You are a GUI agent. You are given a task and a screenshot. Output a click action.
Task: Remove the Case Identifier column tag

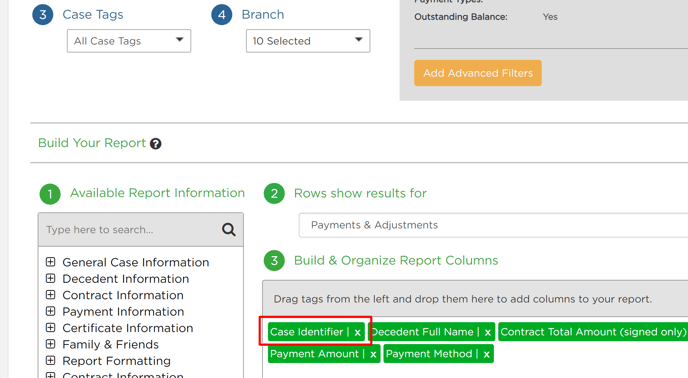click(x=358, y=332)
